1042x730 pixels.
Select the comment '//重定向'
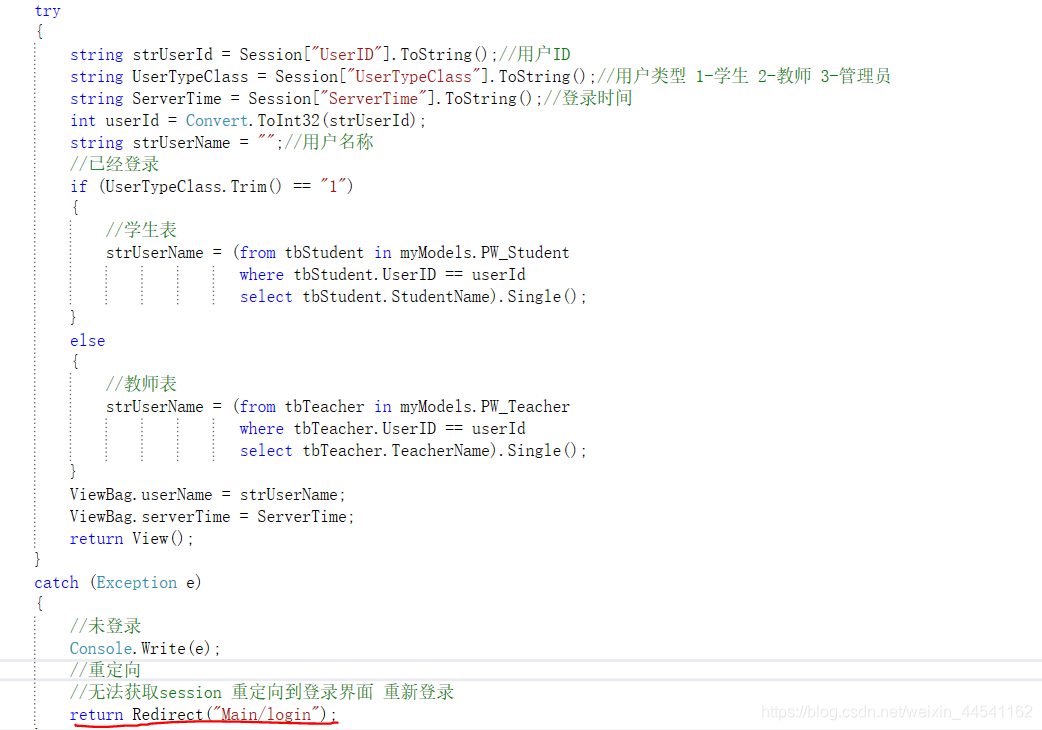pos(105,670)
